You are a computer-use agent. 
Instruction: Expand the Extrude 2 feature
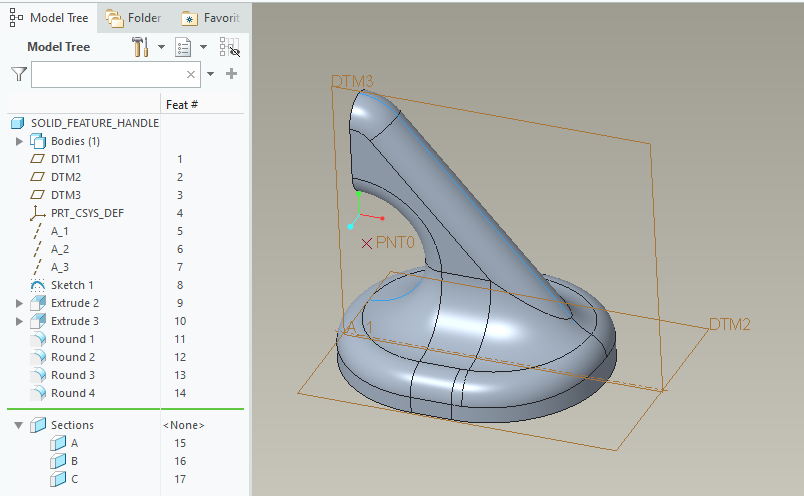[19, 303]
